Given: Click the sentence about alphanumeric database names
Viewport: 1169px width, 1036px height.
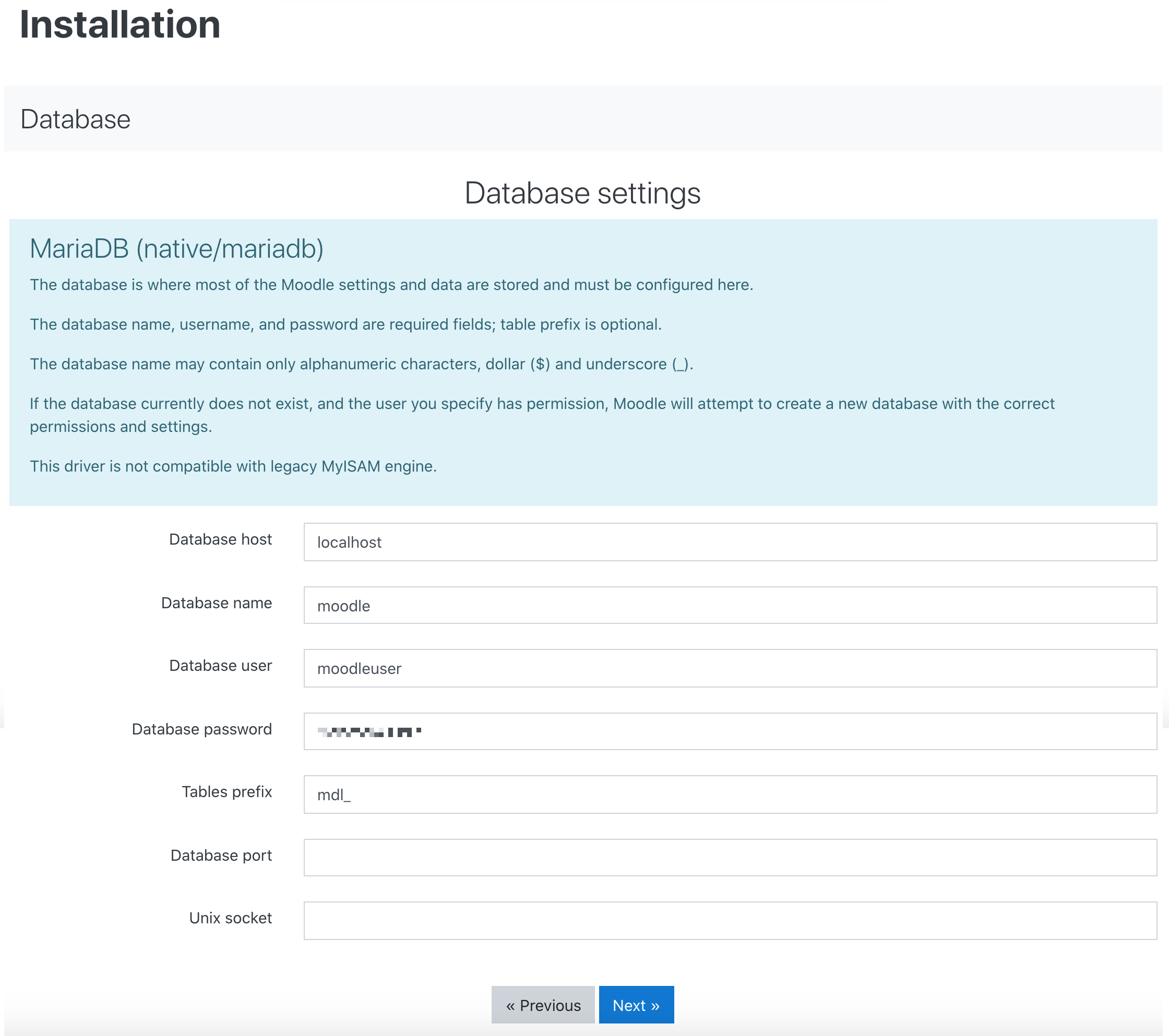Looking at the screenshot, I should (x=362, y=364).
